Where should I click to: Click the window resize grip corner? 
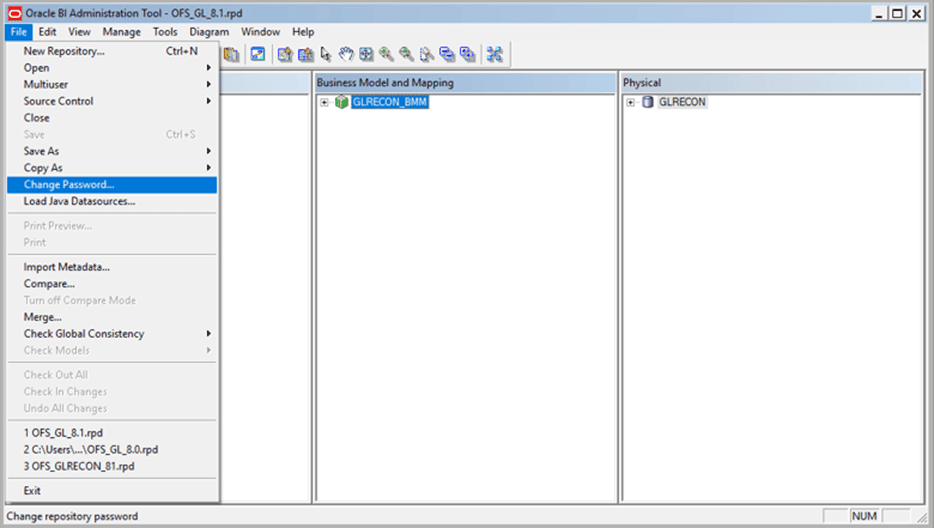(922, 517)
